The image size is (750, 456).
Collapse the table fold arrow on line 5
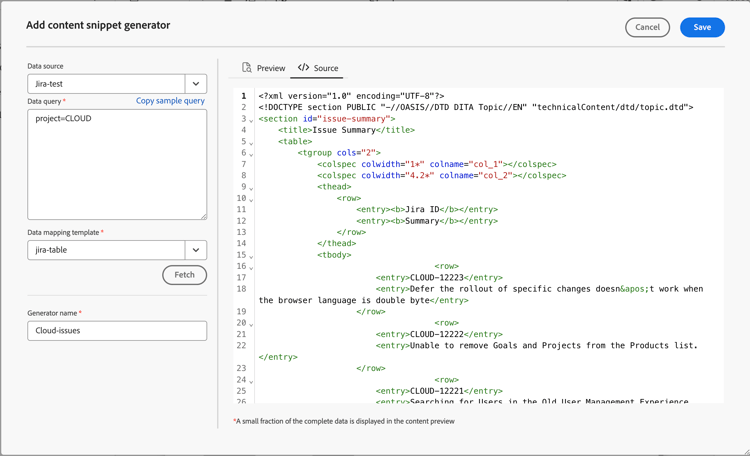(x=251, y=143)
